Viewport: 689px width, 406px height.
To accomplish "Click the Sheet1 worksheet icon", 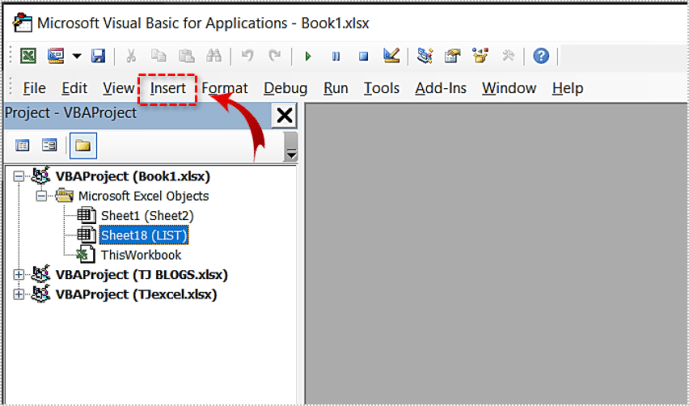I will (x=86, y=215).
